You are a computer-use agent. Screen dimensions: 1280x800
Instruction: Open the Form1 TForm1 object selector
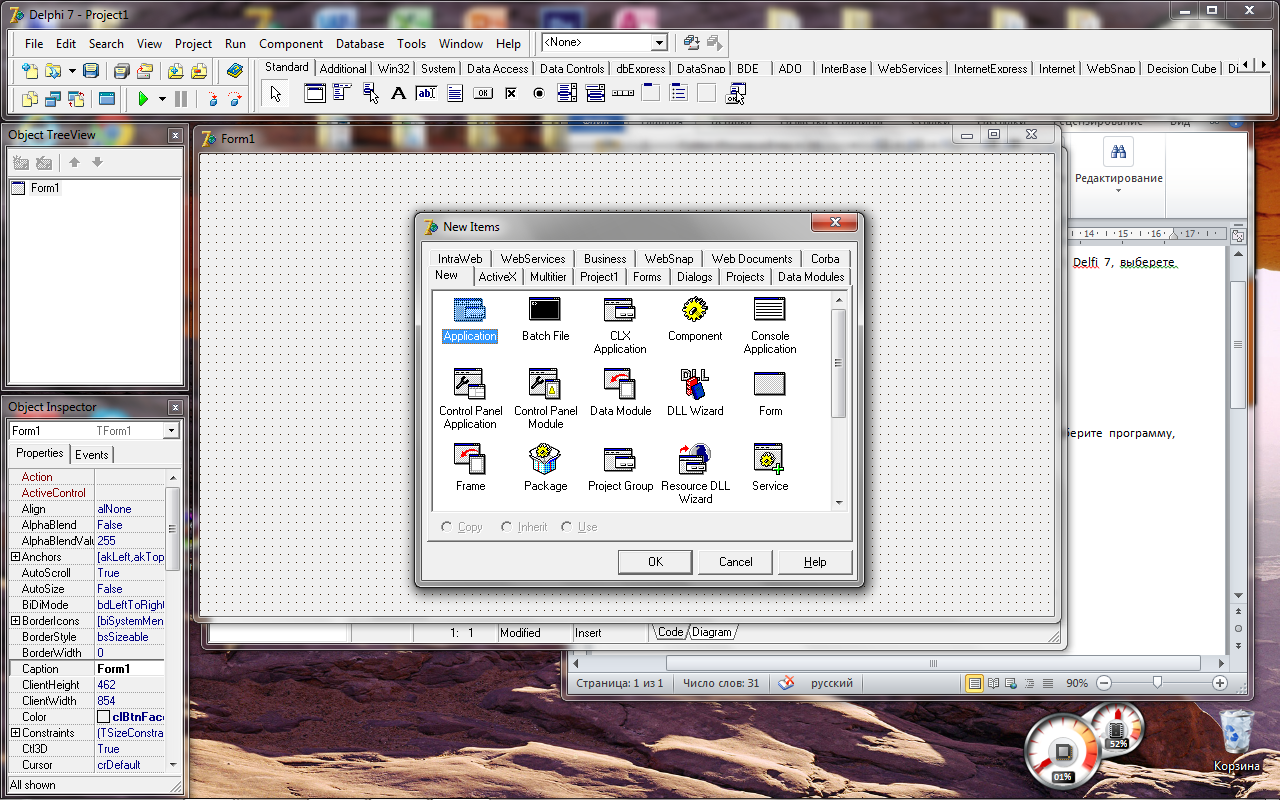click(93, 431)
